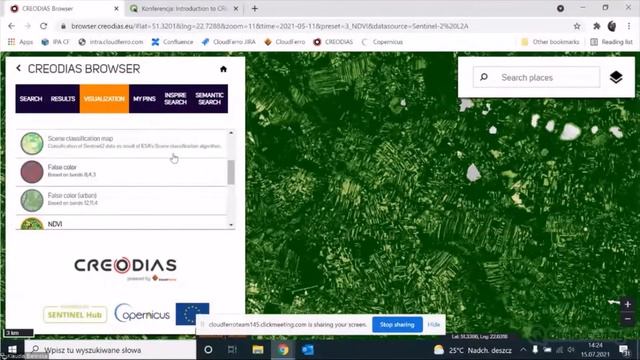Open the IPA CF bookmark

pyautogui.click(x=56, y=42)
